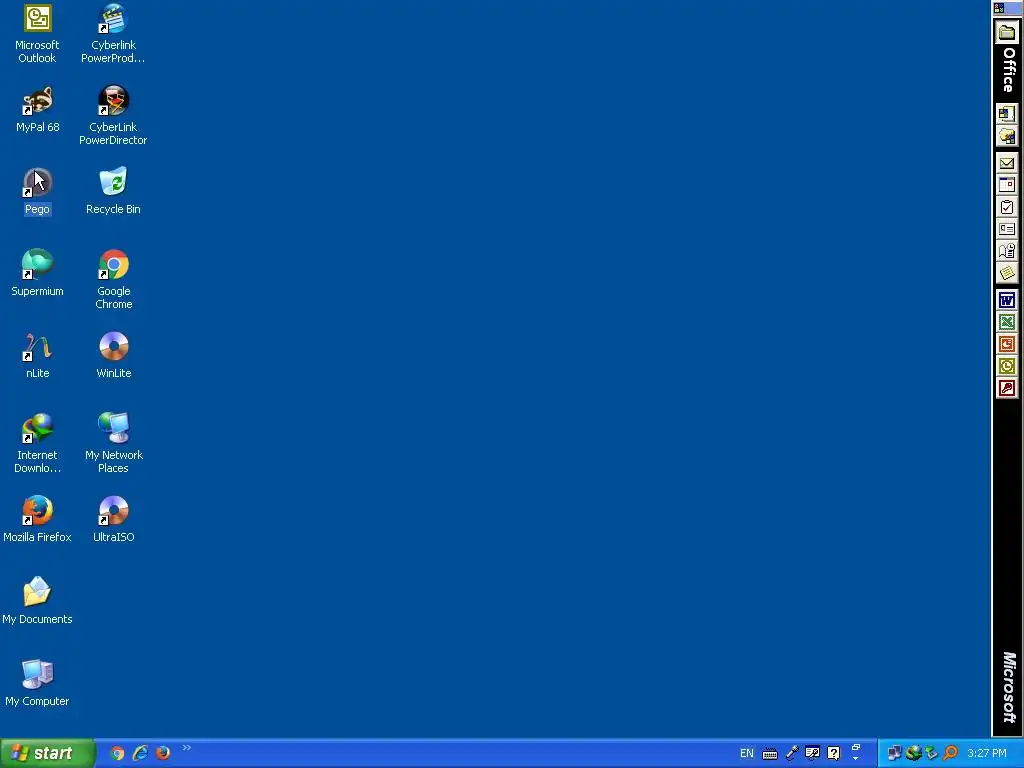Click Open Office Document in Shortcut Bar
1024x768 pixels.
click(1006, 136)
